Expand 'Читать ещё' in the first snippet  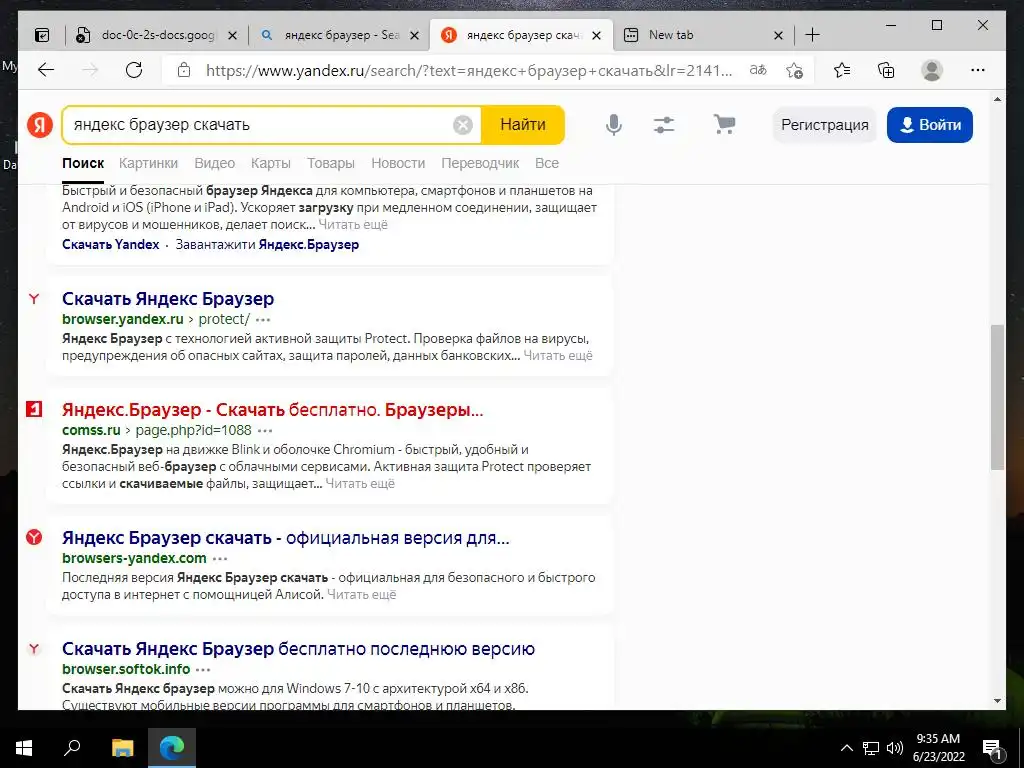click(353, 225)
